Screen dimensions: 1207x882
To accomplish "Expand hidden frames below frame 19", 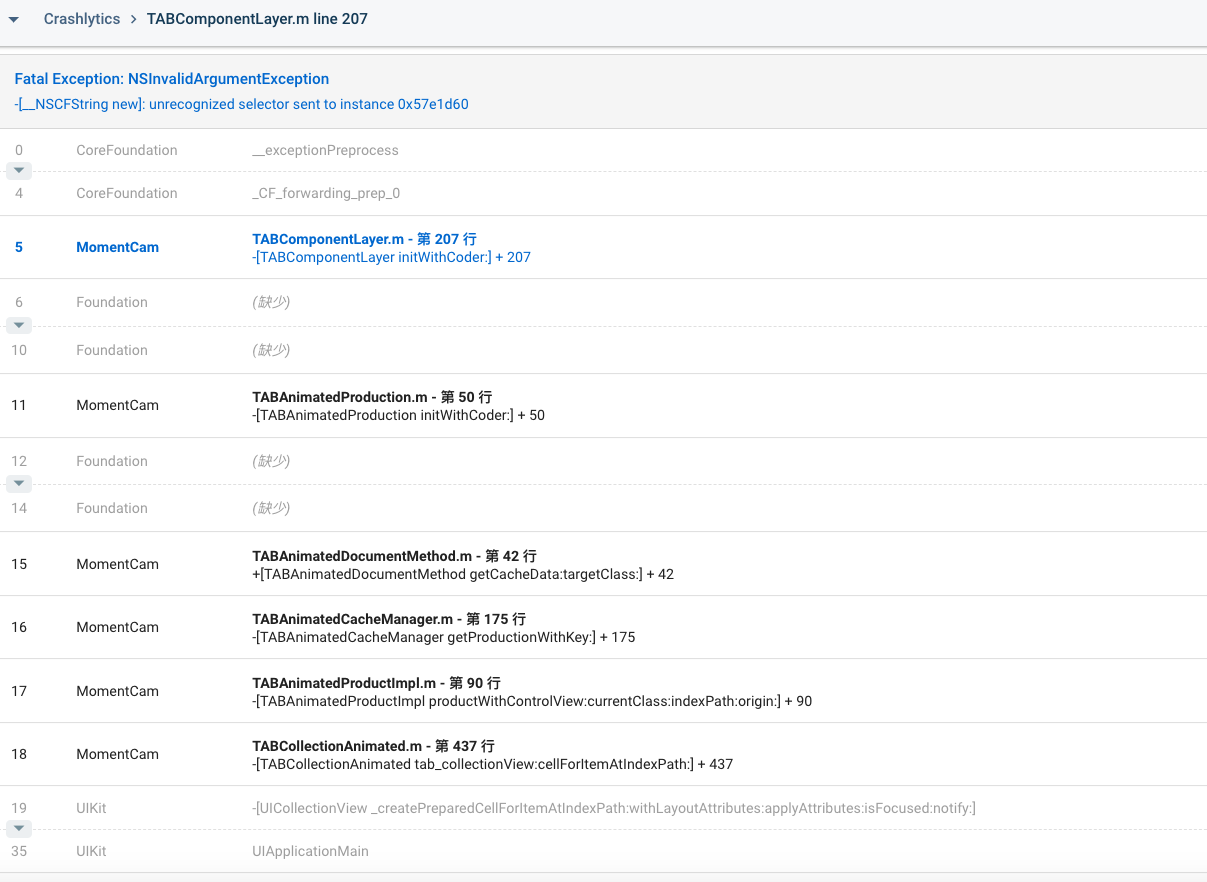I will [19, 829].
